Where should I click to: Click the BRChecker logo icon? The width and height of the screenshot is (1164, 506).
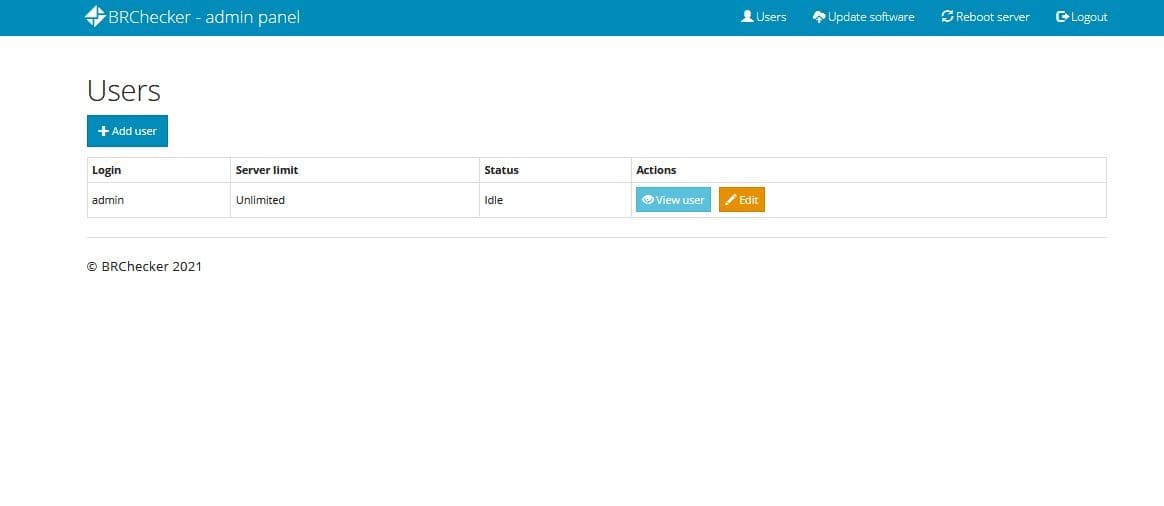click(x=95, y=16)
